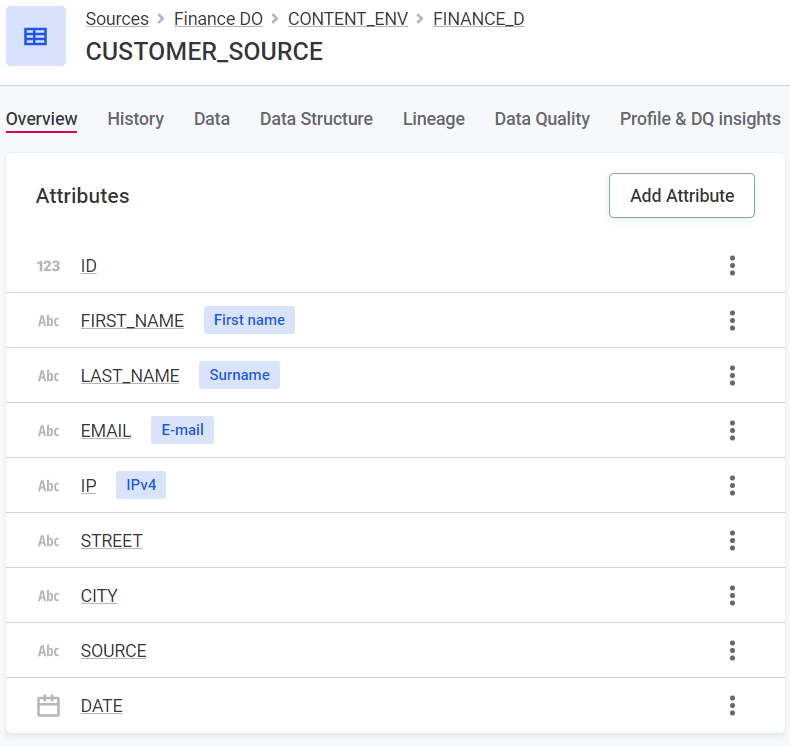
Task: Click the table icon beside CUSTOMER_SOURCE
Action: click(36, 36)
